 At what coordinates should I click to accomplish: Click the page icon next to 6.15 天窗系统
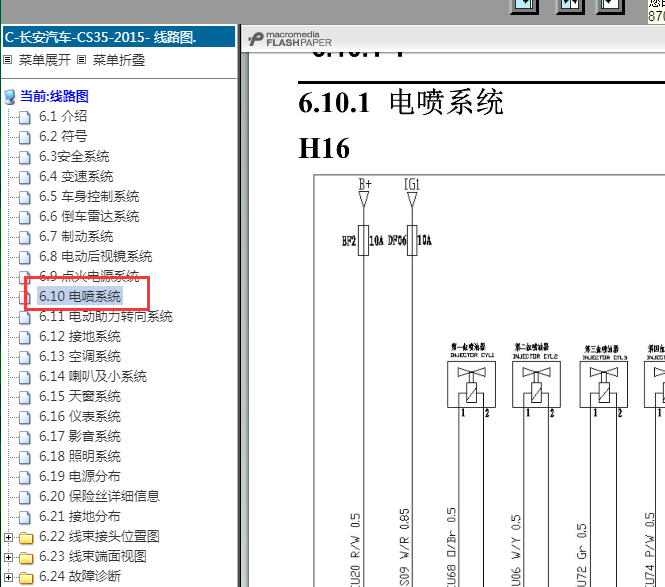click(x=25, y=397)
